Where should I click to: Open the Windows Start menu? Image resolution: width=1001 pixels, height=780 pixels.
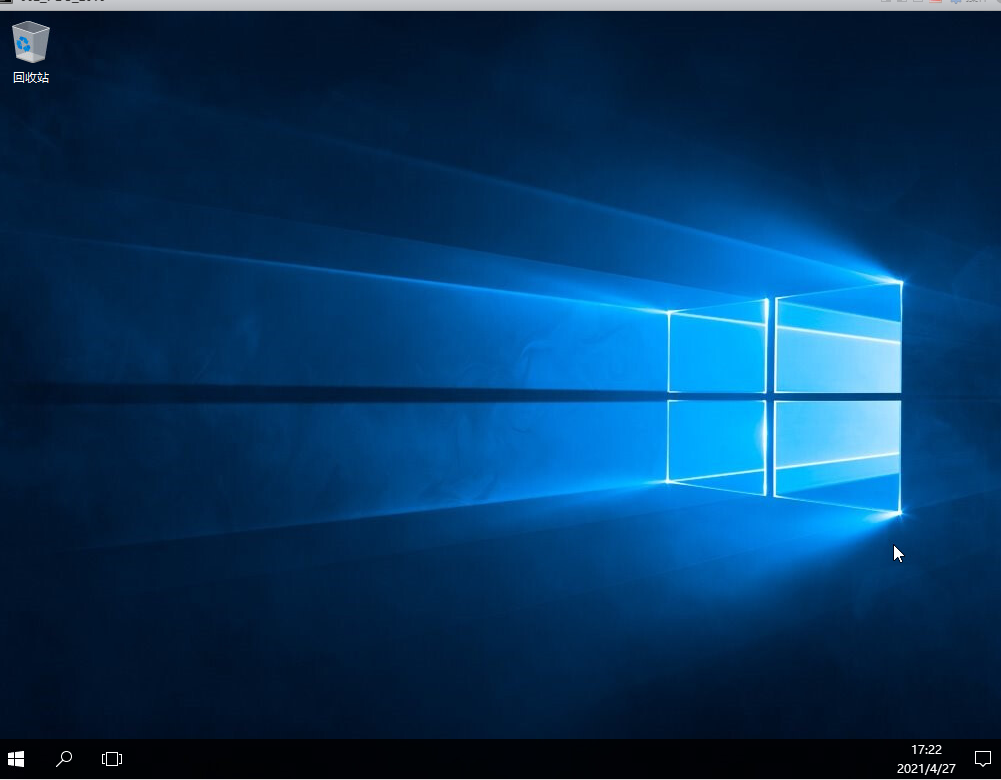[15, 759]
